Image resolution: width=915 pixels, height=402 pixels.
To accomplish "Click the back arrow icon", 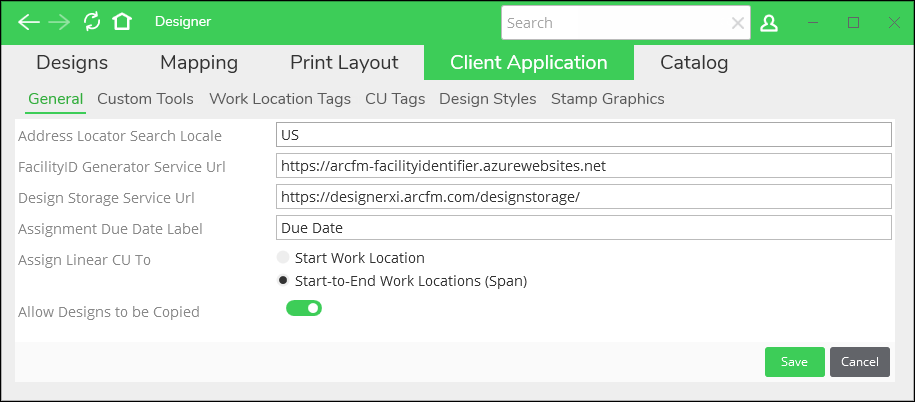I will 29,22.
